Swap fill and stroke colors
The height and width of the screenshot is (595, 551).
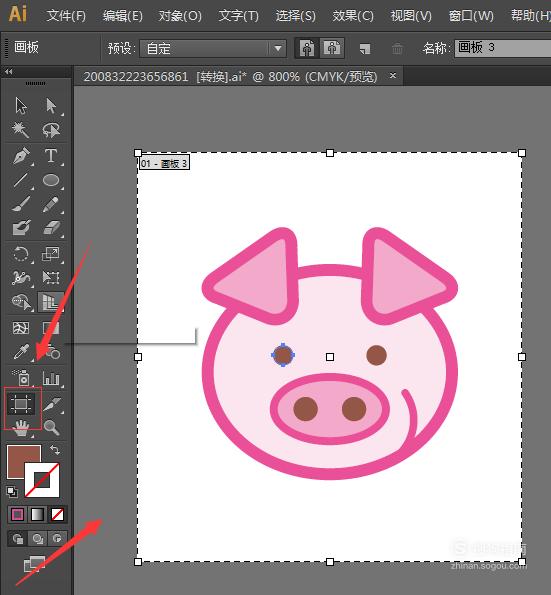[55, 450]
